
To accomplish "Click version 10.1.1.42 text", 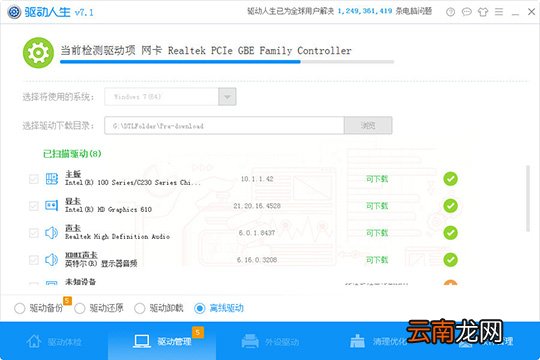I will pyautogui.click(x=257, y=179).
